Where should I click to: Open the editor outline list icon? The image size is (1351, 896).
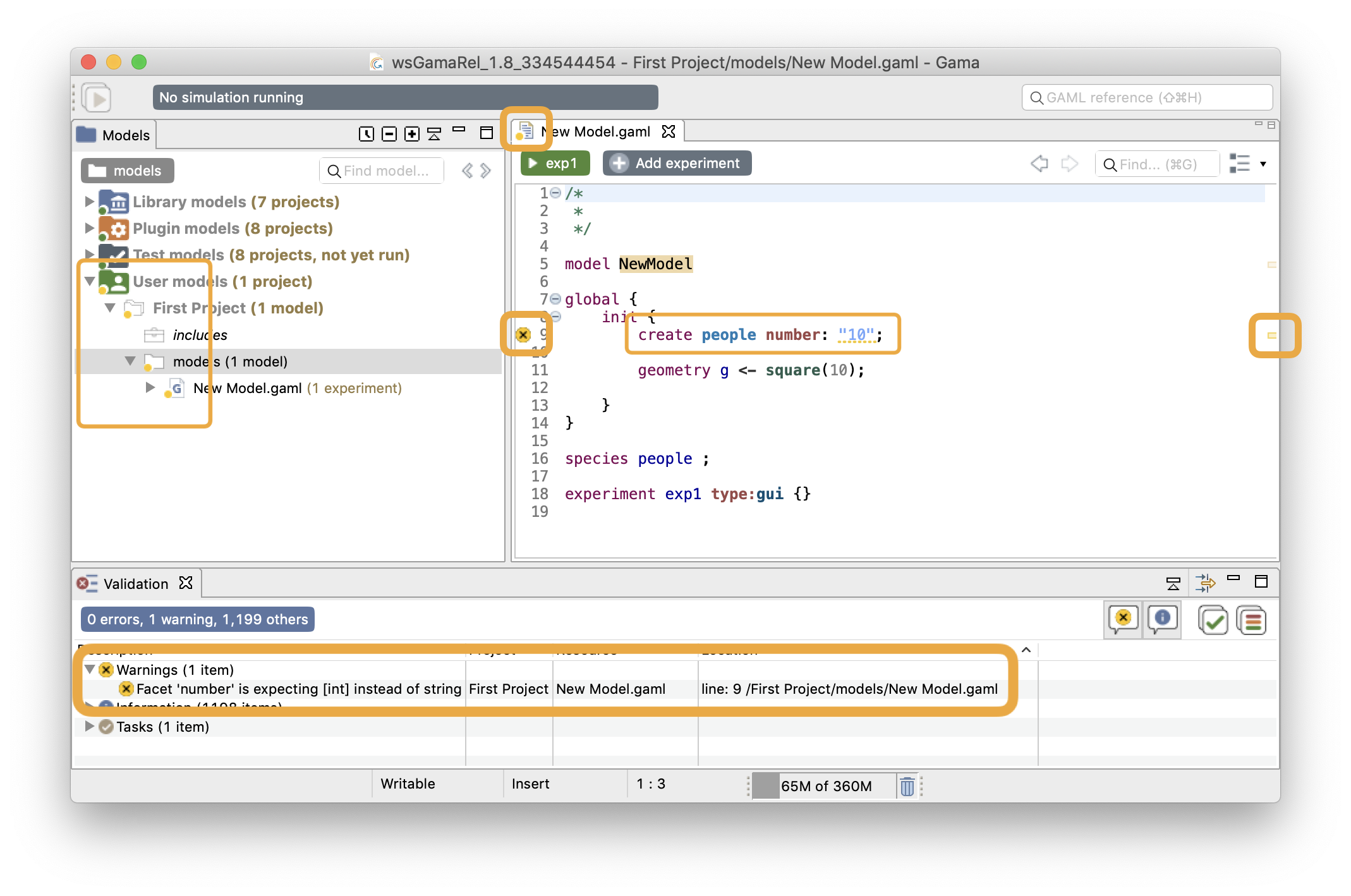pos(1240,164)
